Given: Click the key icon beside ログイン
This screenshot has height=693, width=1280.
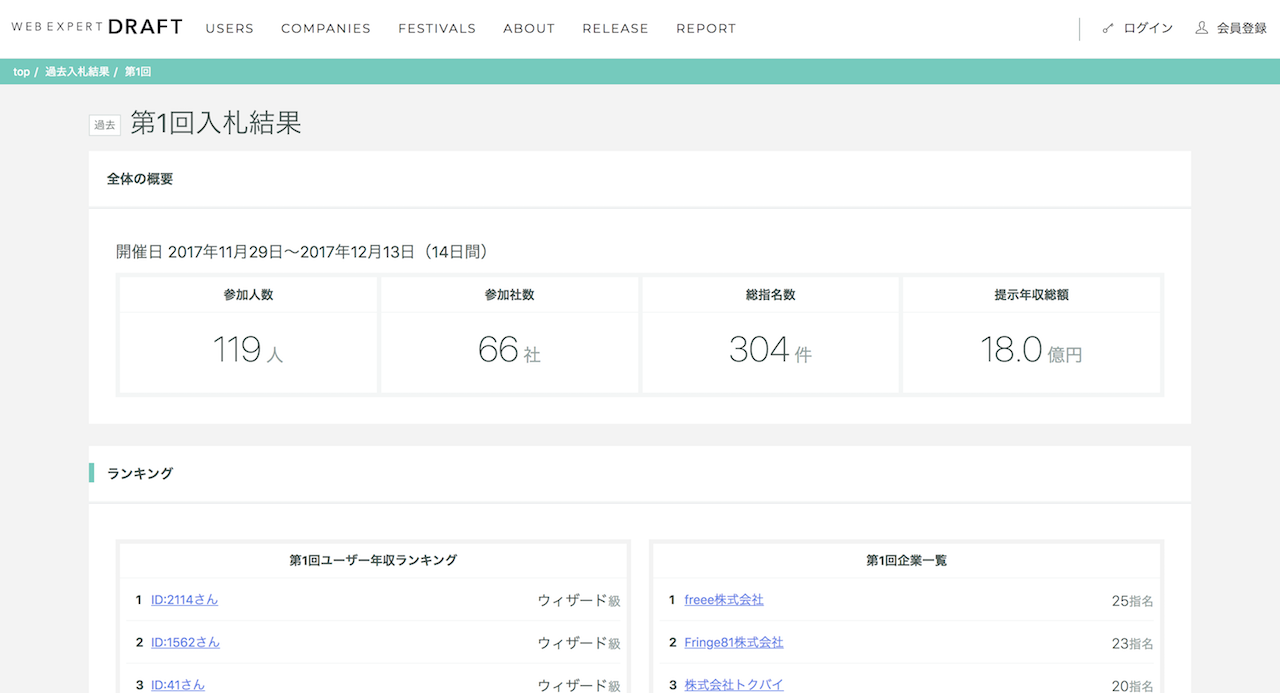Looking at the screenshot, I should [1108, 29].
